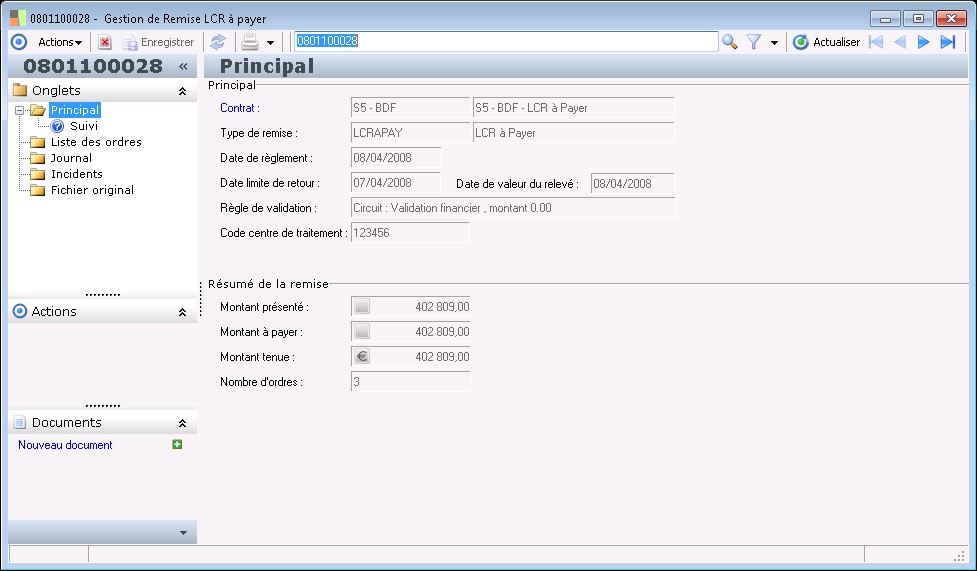
Task: Click the refresh arrows toolbar icon
Action: (217, 42)
